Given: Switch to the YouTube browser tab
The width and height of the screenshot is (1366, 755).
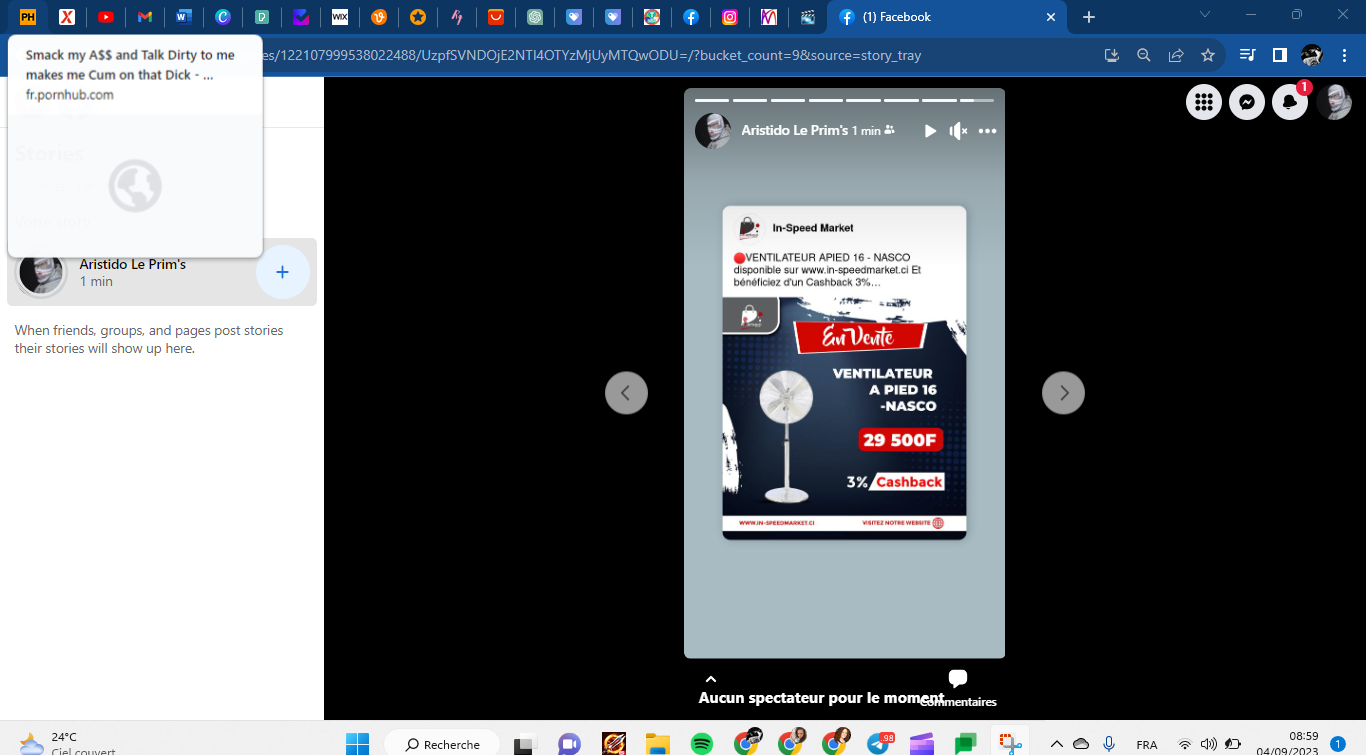Looking at the screenshot, I should (x=106, y=17).
